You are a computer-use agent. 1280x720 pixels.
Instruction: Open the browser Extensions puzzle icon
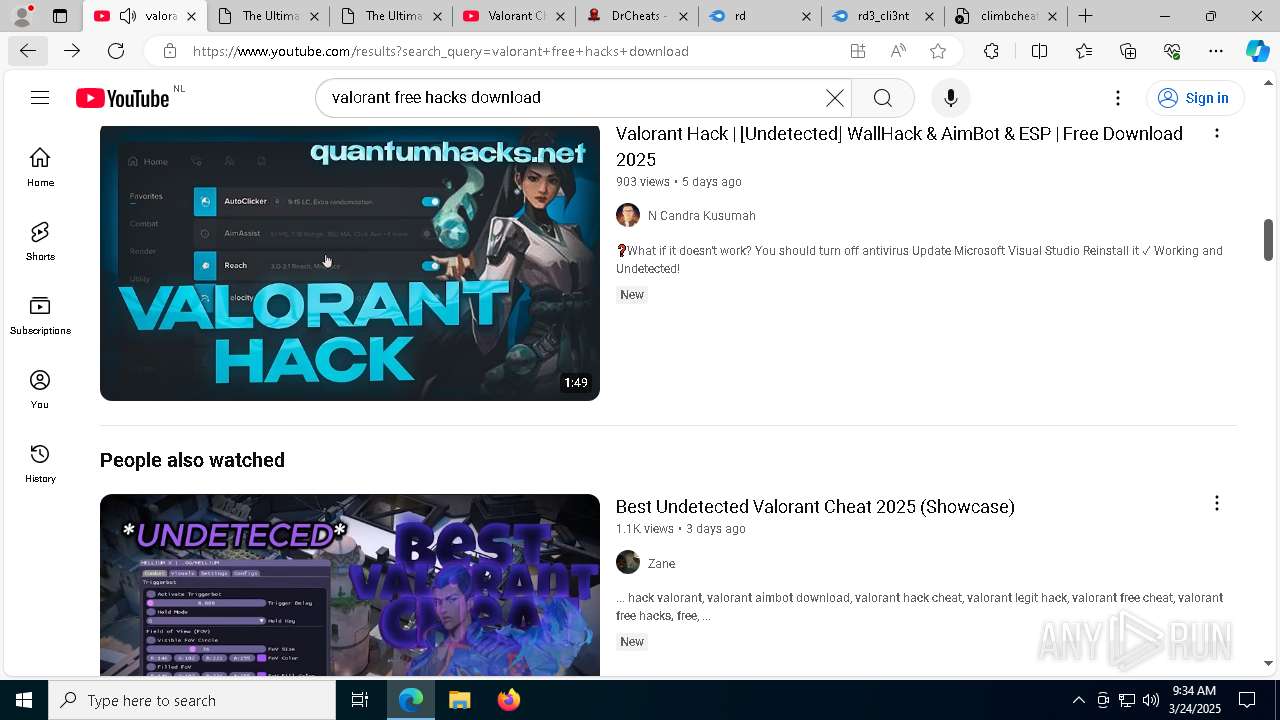[x=991, y=51]
